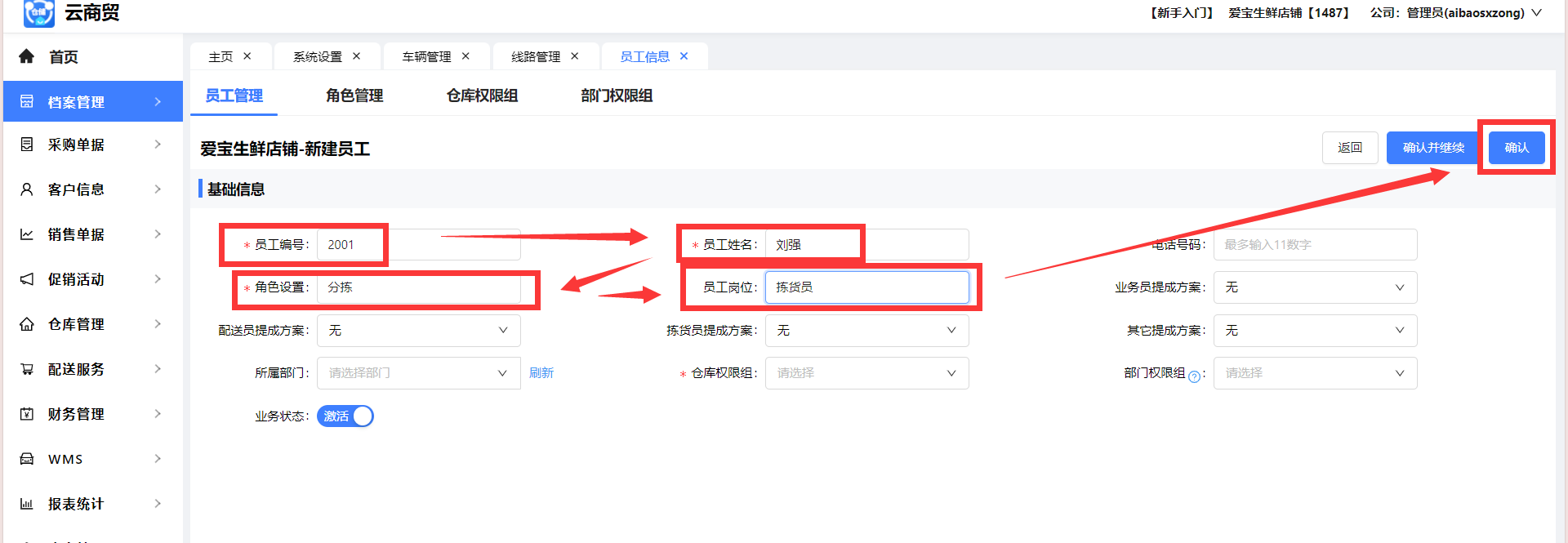Screen dimensions: 1568x543
Task: Click the 部门权限组 help question icon
Action: 1194,376
